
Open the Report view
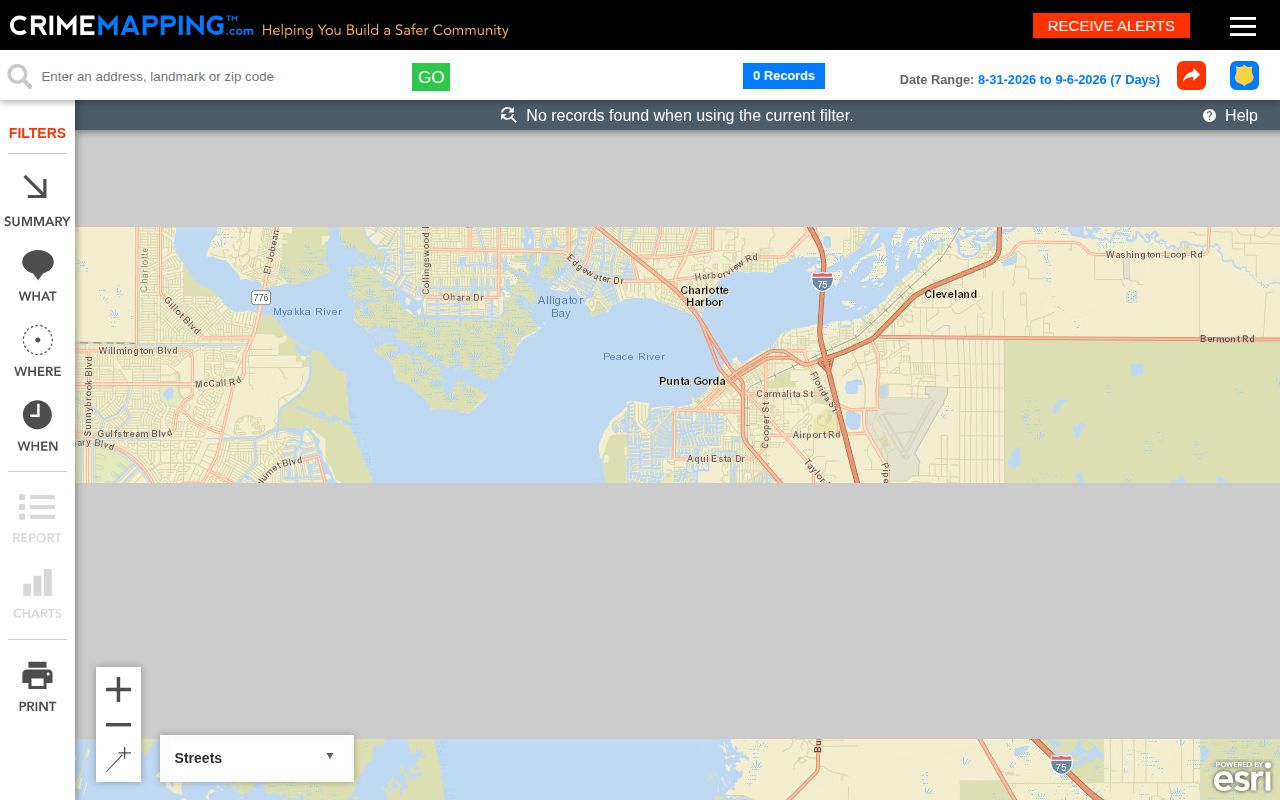[x=37, y=518]
